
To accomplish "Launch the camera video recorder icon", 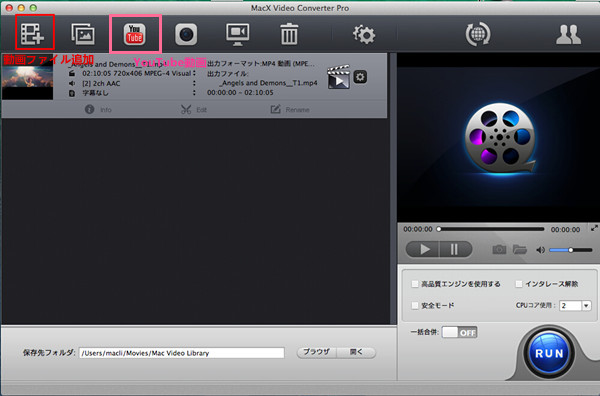I will (x=186, y=34).
